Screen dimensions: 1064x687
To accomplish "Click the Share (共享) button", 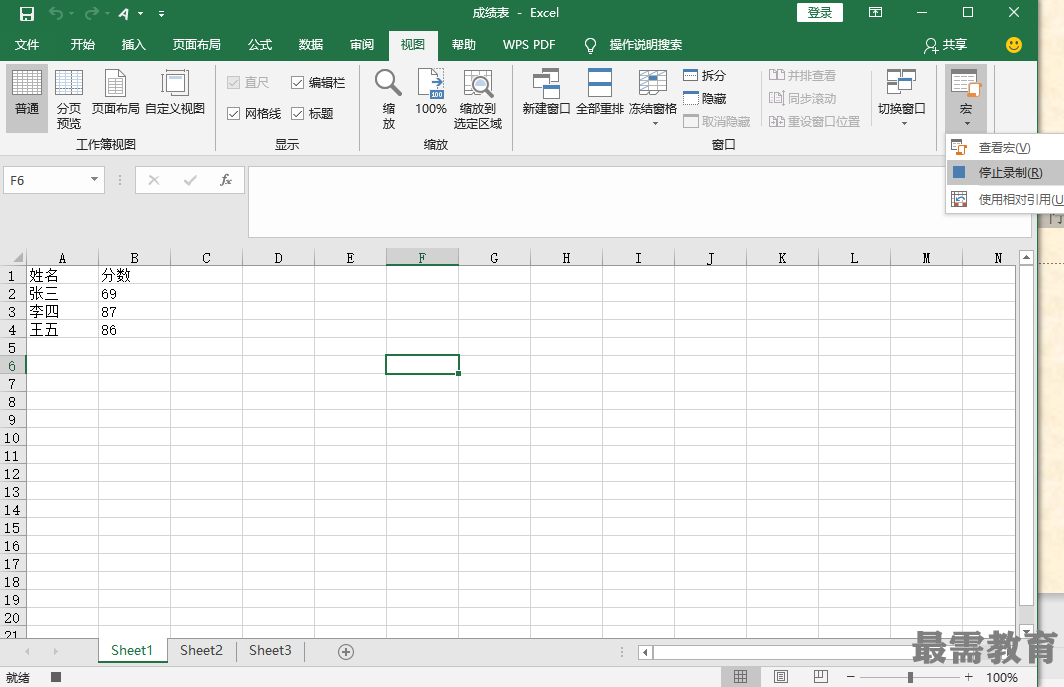I will pyautogui.click(x=945, y=45).
